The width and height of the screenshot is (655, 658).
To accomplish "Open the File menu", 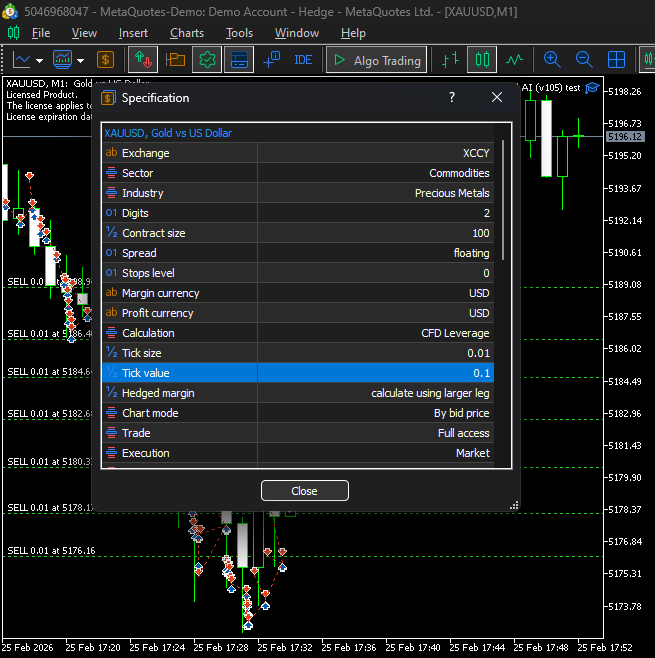I will 41,33.
